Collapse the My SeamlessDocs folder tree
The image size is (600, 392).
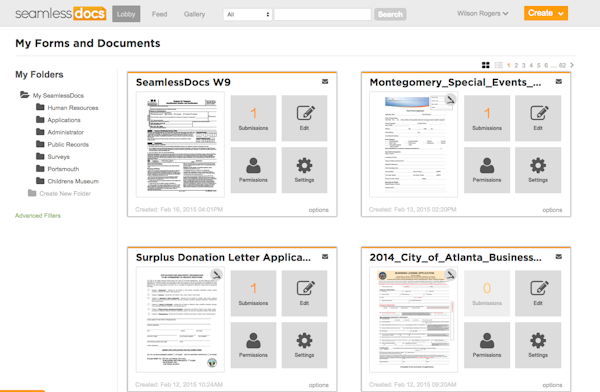(24, 95)
